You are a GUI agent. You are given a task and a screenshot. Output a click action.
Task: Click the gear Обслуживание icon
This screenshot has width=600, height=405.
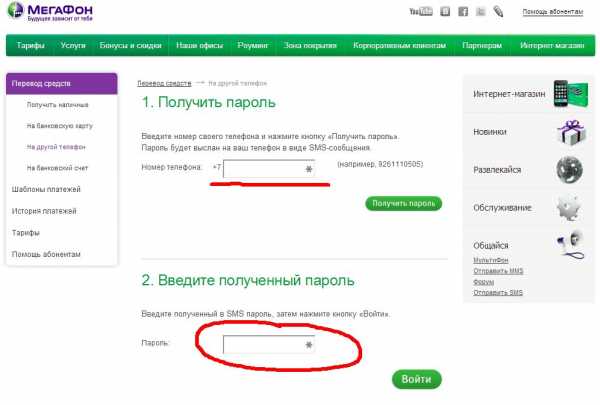coord(569,207)
